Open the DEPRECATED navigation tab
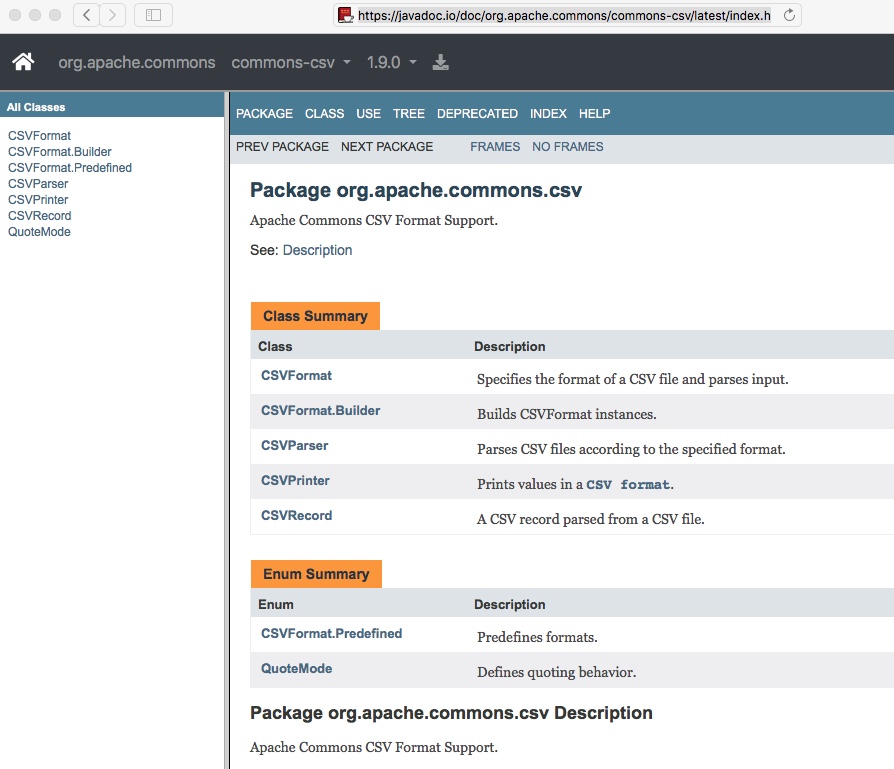 click(477, 113)
